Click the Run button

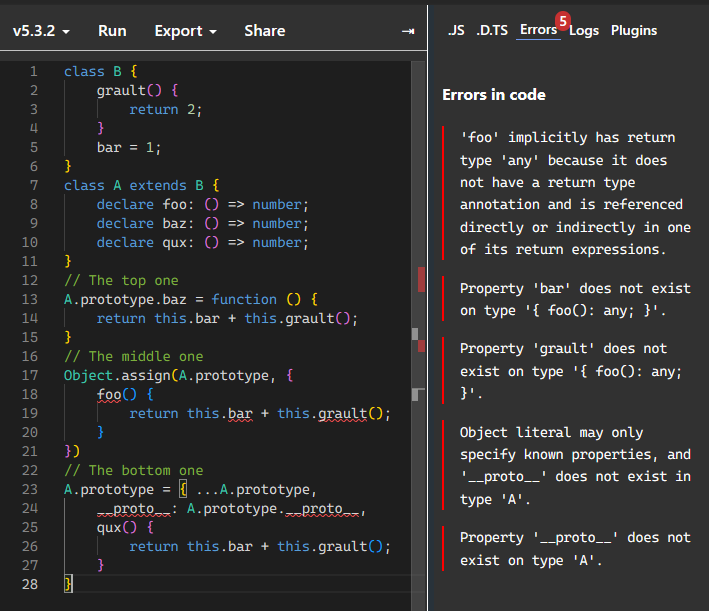coord(112,31)
